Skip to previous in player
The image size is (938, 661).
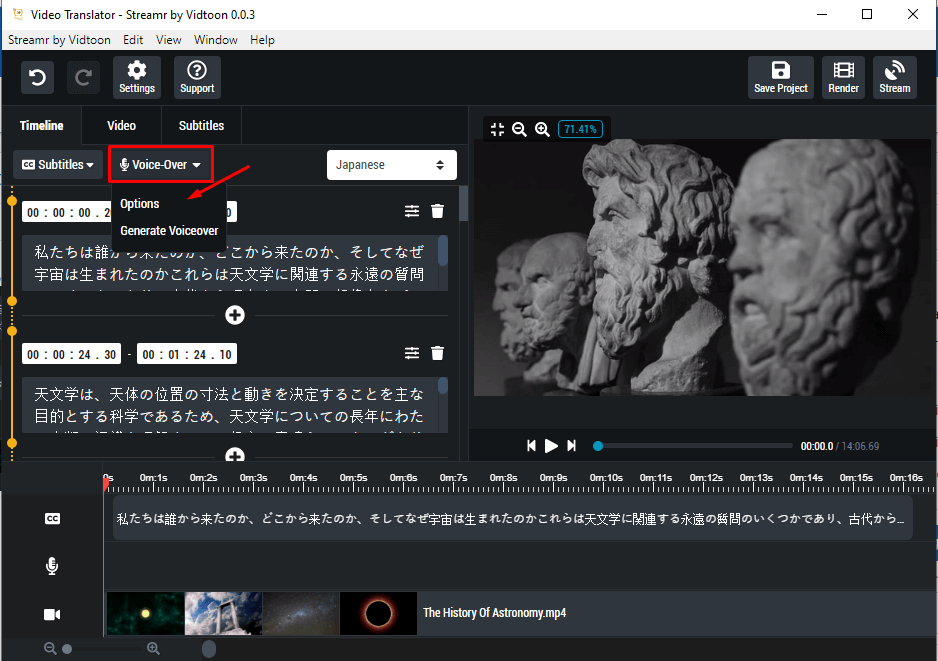[531, 446]
